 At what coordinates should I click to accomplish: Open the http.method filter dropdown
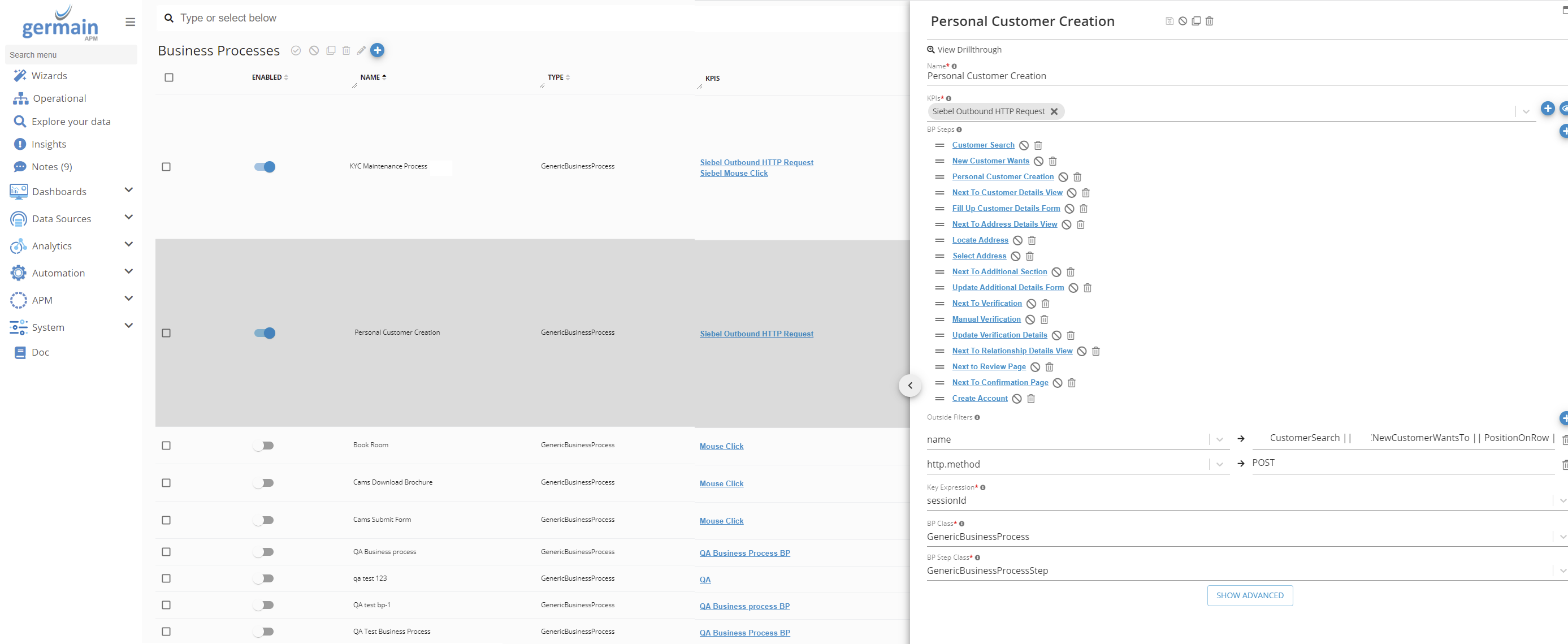coord(1219,464)
